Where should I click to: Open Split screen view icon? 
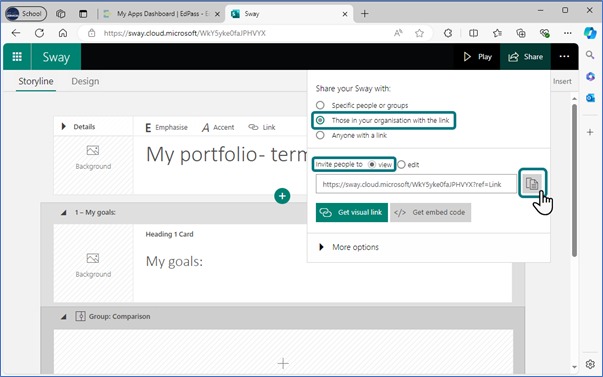[473, 33]
